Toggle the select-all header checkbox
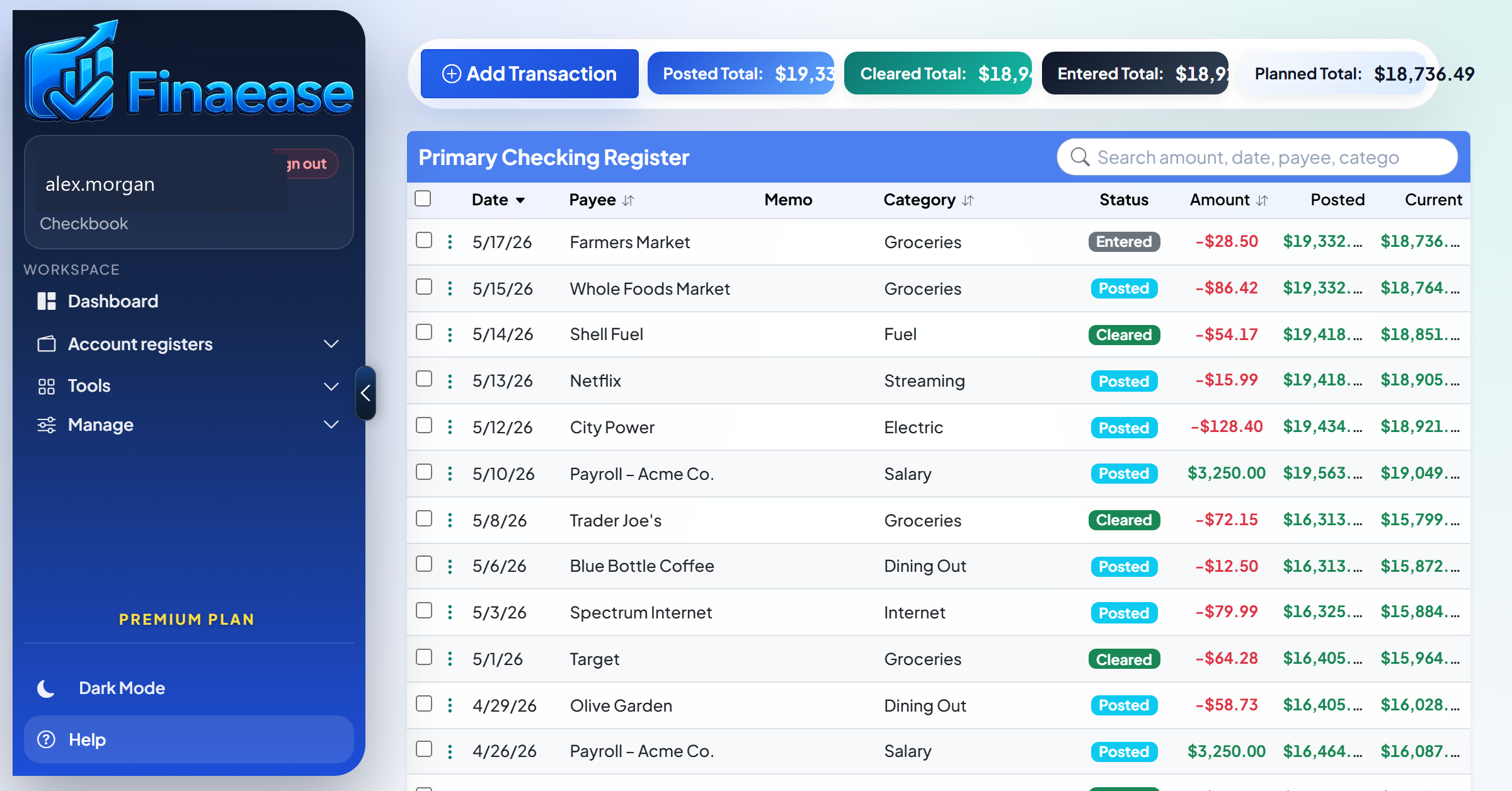Viewport: 1512px width, 791px height. (423, 198)
